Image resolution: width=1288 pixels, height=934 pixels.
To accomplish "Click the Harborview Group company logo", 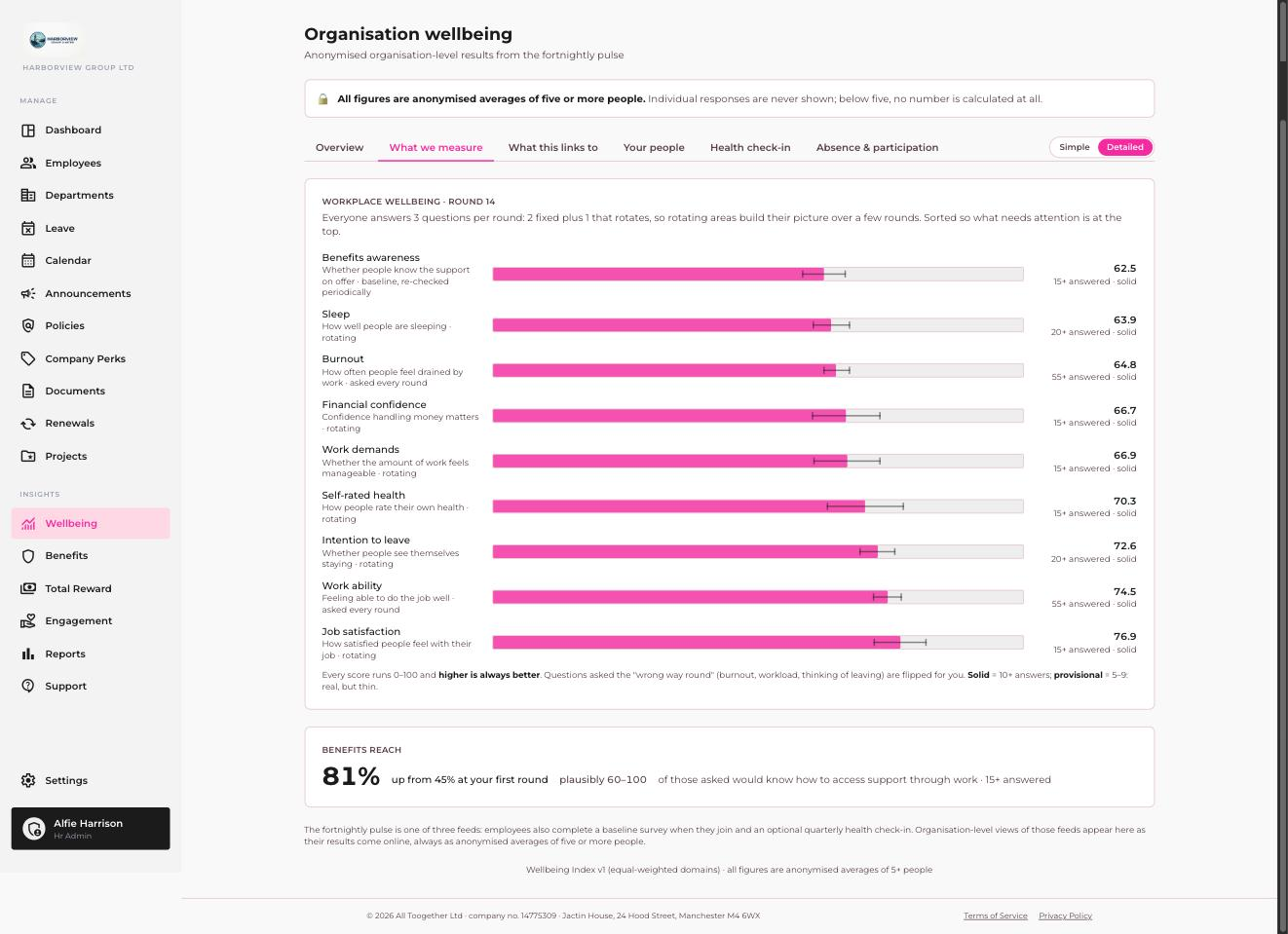I will pyautogui.click(x=53, y=40).
